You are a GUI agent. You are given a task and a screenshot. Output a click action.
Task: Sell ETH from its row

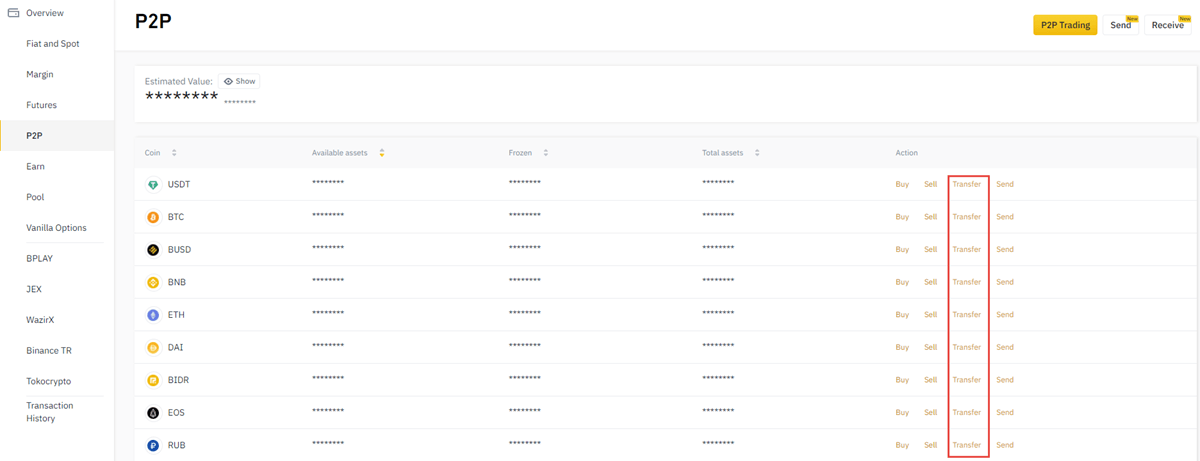tap(930, 315)
